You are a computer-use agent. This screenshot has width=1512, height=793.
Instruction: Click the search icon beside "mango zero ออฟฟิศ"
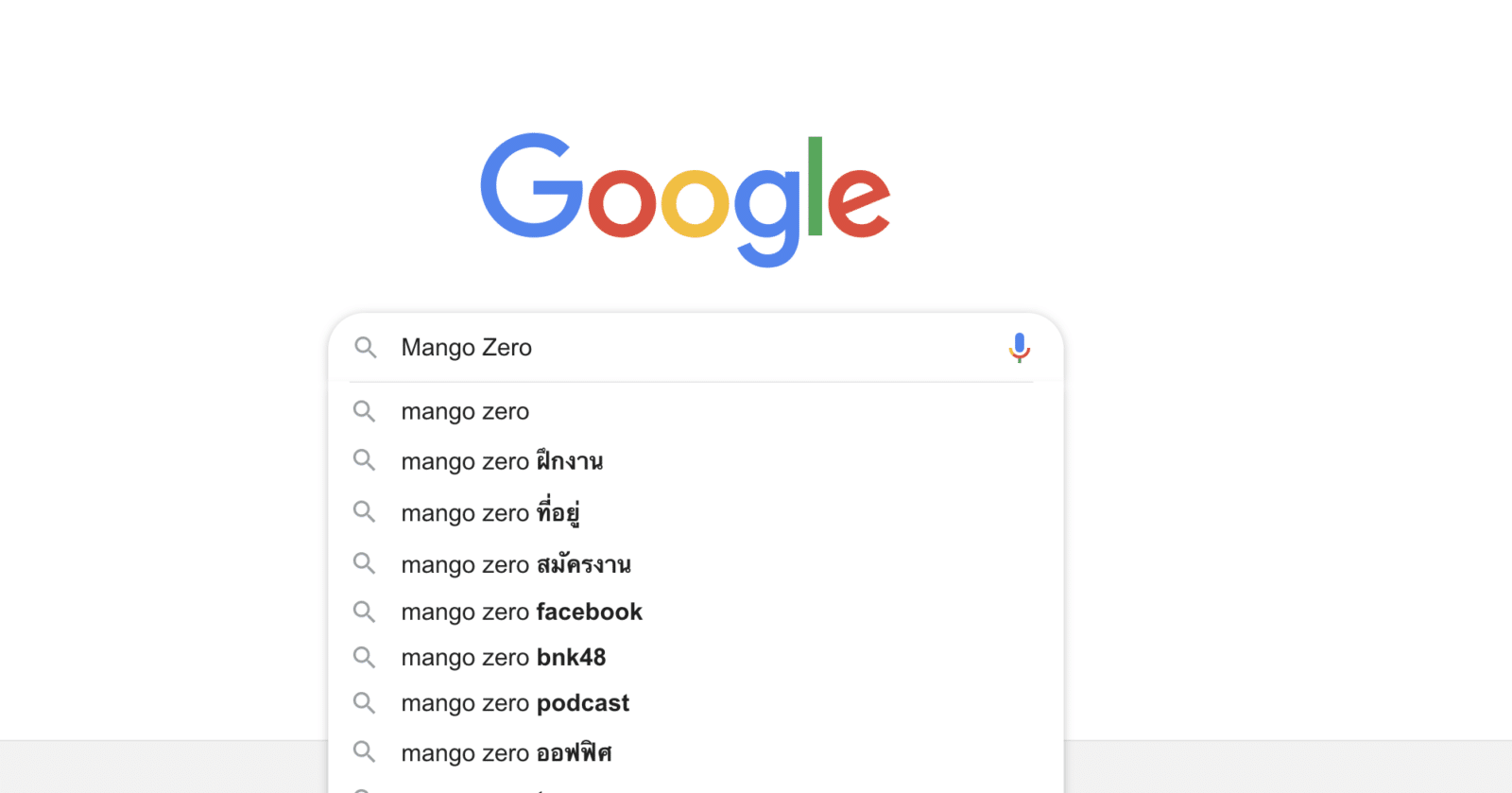[365, 751]
